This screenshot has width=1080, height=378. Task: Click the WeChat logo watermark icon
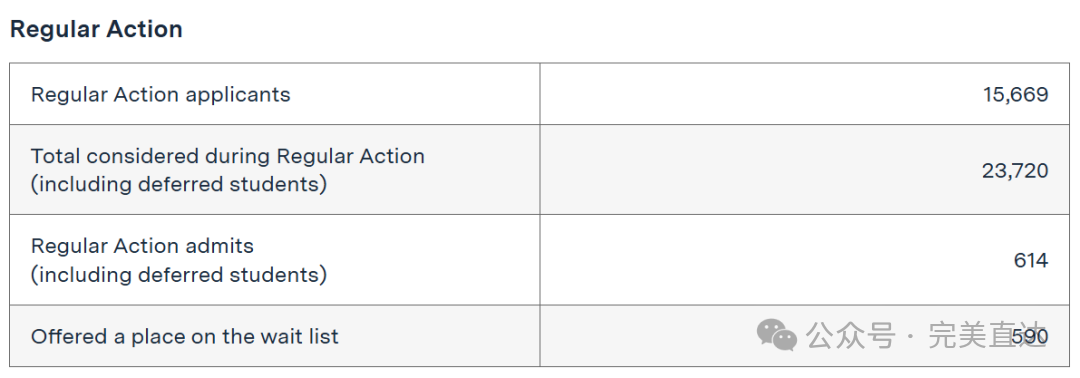click(x=777, y=335)
